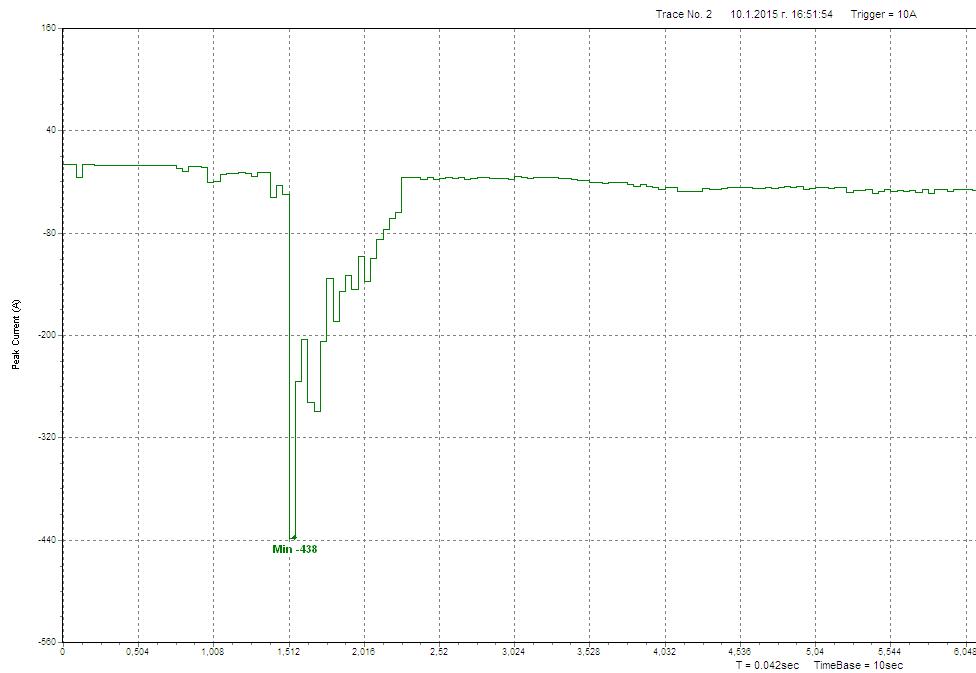The image size is (976, 673).
Task: Click the T = 0.042sec readout
Action: pyautogui.click(x=767, y=665)
